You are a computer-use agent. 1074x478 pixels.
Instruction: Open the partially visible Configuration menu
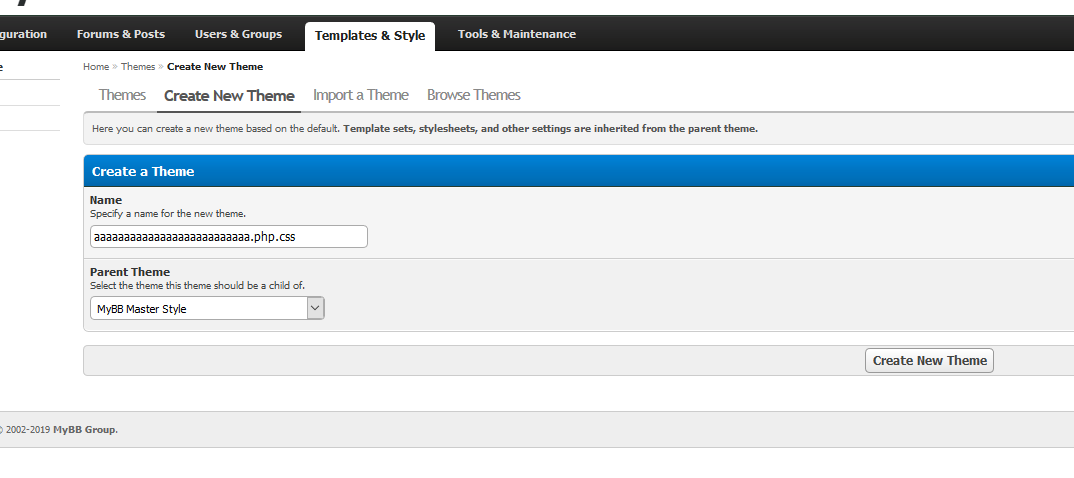pos(23,34)
